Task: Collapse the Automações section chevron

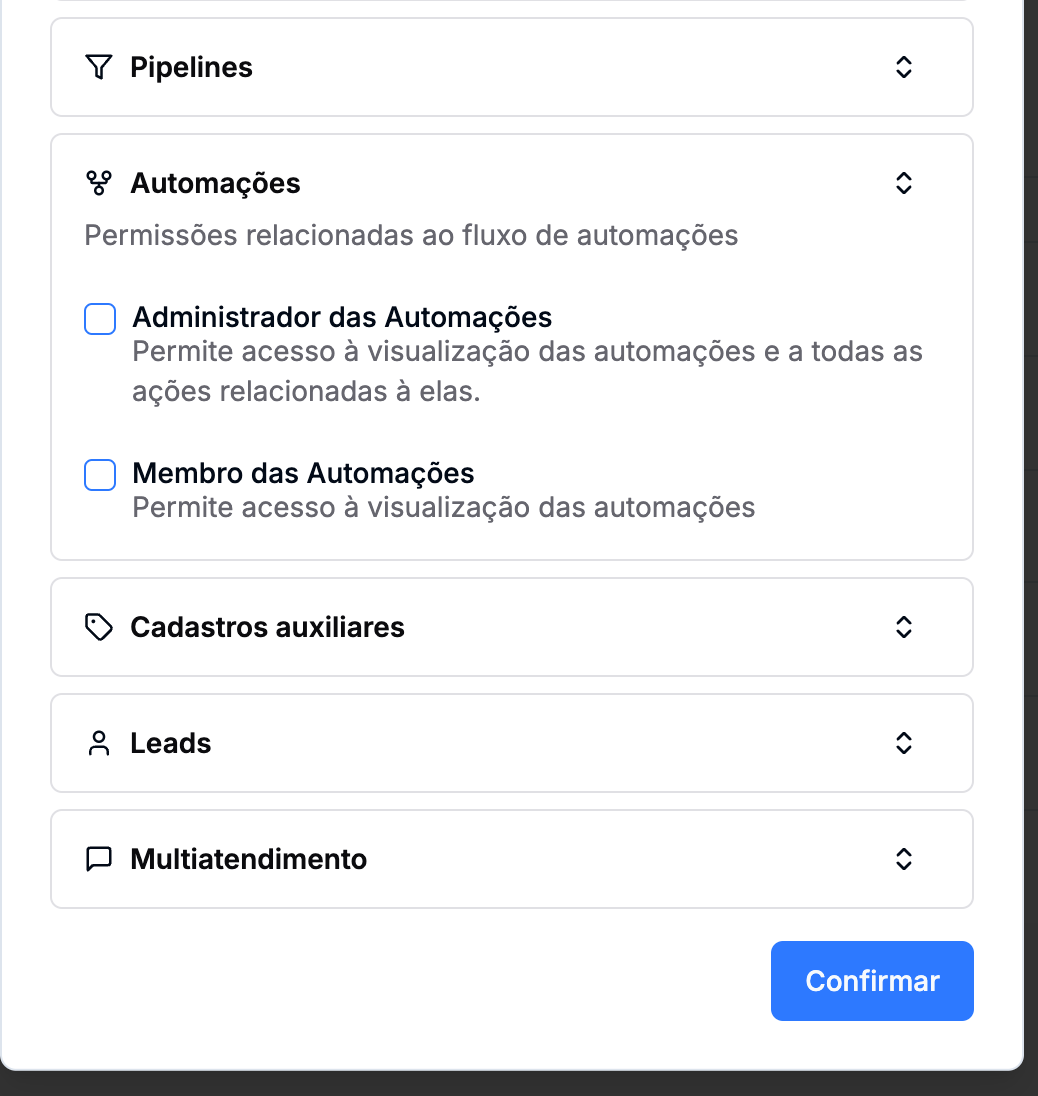Action: tap(903, 183)
